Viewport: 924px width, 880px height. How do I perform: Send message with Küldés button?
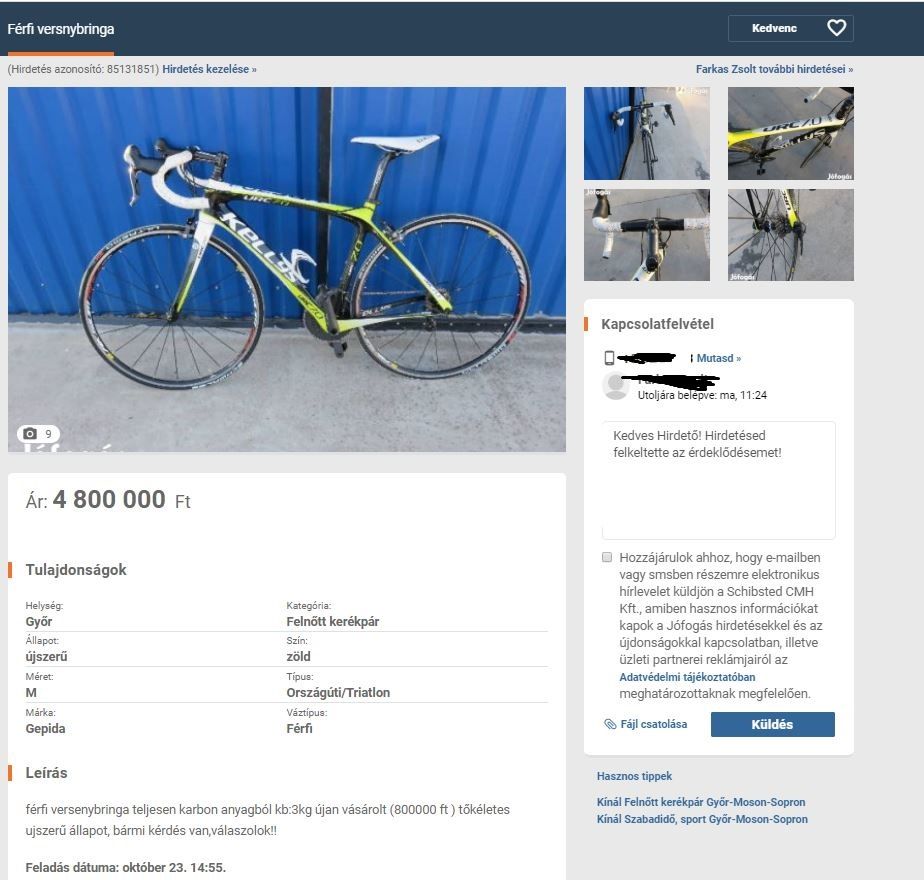773,724
